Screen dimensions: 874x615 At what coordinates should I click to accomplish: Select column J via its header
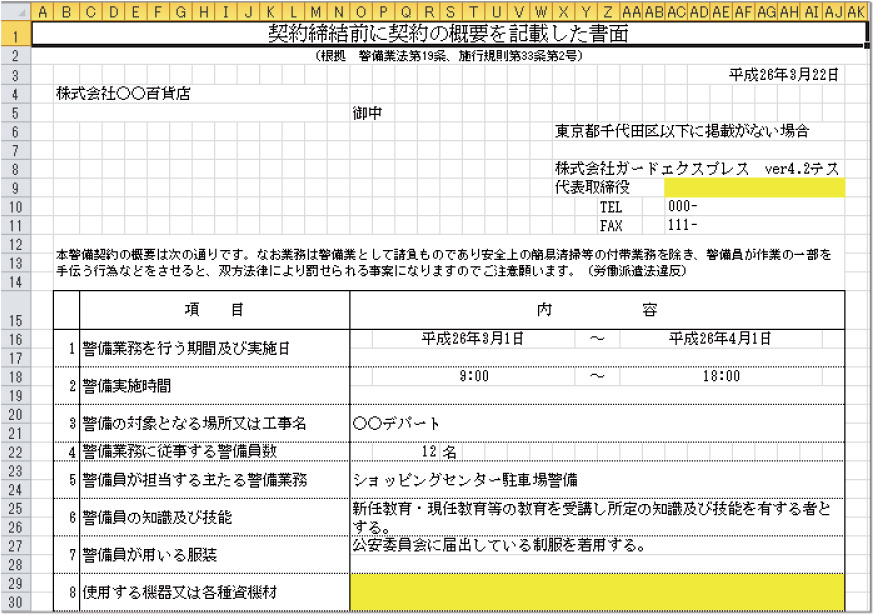[249, 12]
